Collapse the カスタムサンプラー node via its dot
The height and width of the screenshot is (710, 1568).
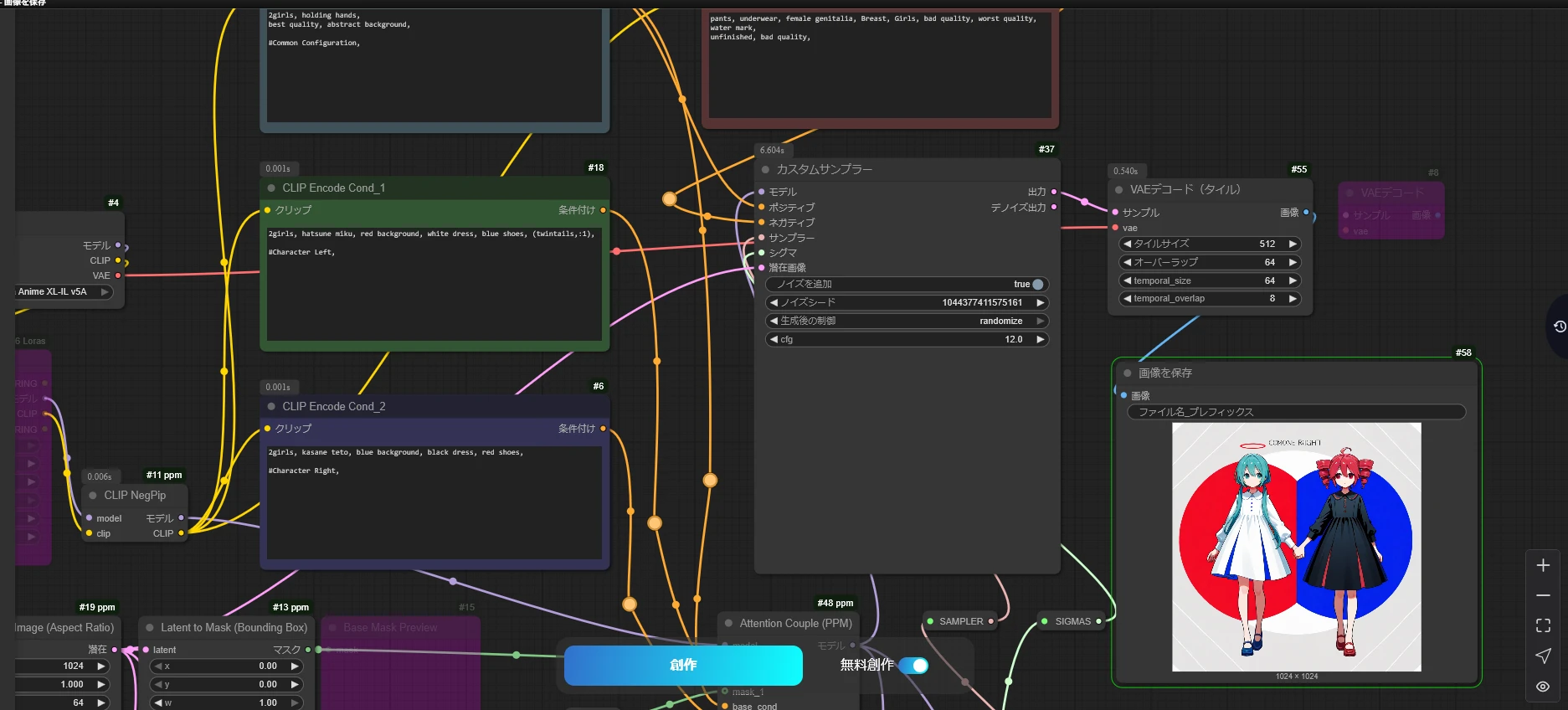765,170
